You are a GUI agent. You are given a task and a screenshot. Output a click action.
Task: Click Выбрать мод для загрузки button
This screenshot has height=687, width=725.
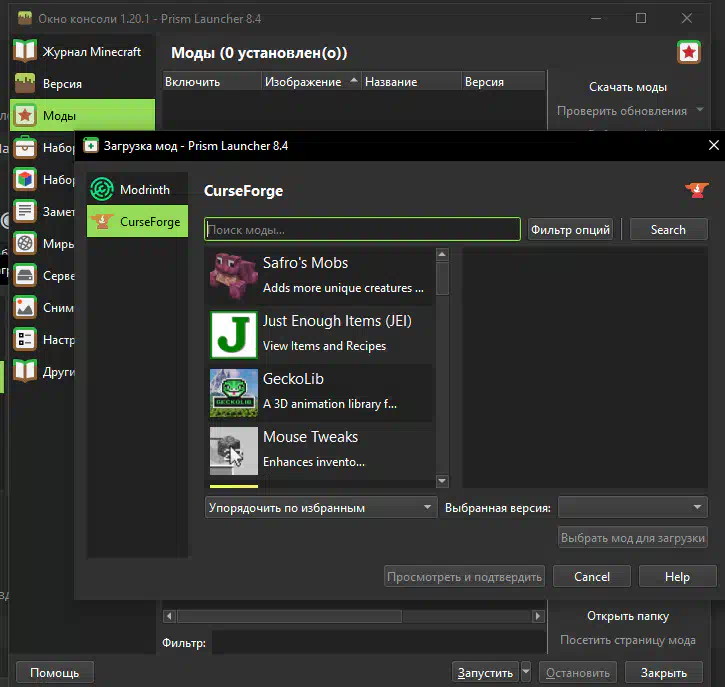coord(633,538)
